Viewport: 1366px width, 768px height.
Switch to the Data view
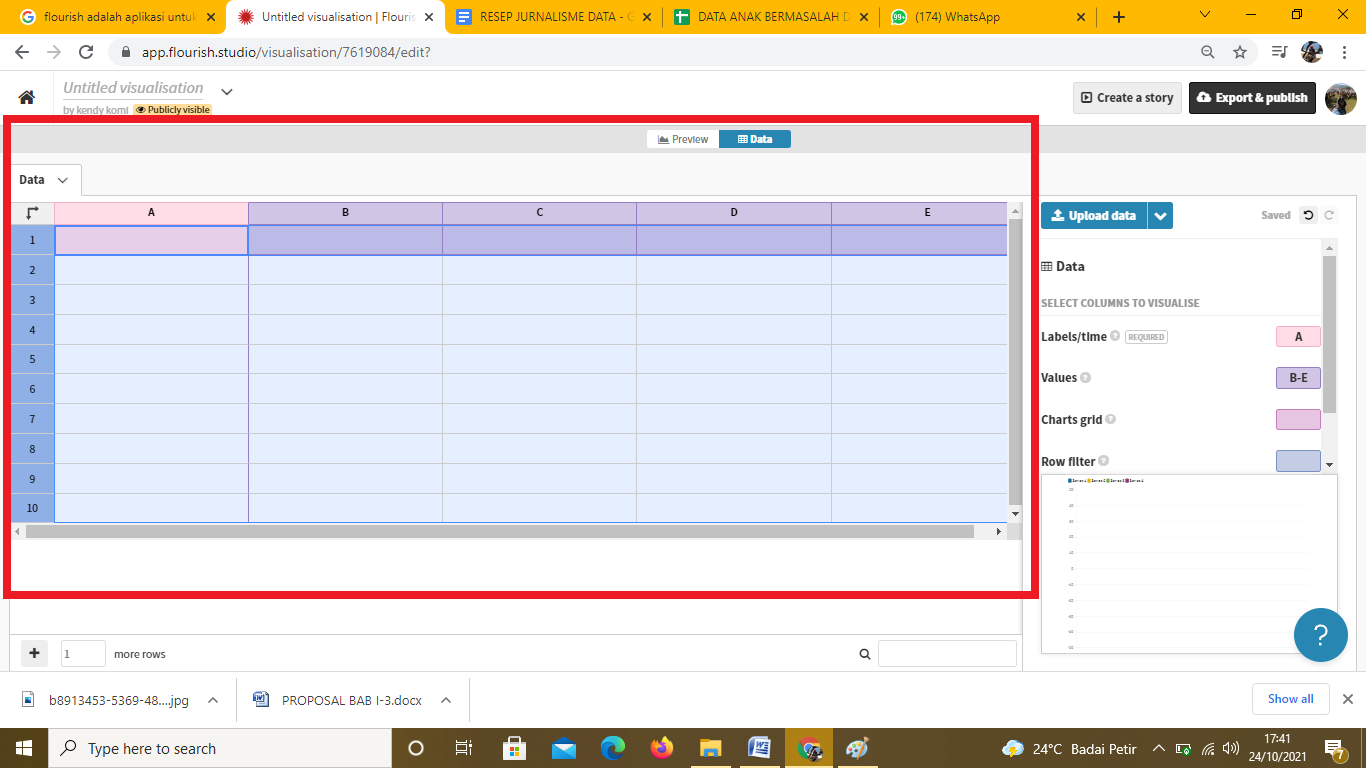[x=755, y=139]
